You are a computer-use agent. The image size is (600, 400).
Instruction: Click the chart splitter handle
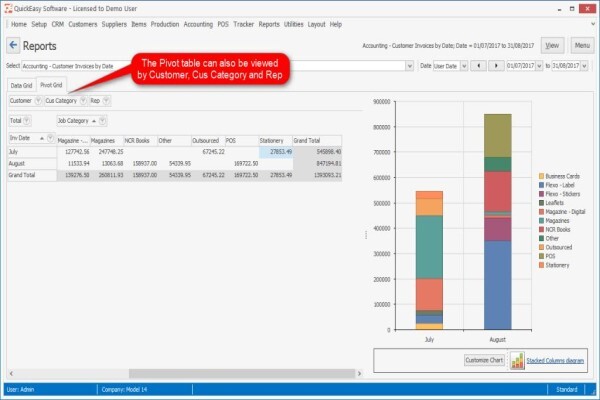[366, 234]
